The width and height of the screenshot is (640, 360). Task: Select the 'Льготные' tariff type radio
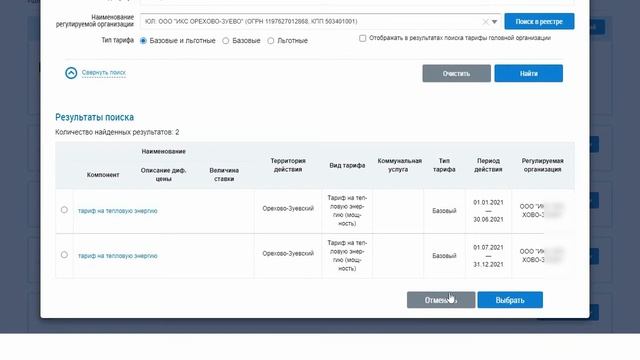click(271, 41)
